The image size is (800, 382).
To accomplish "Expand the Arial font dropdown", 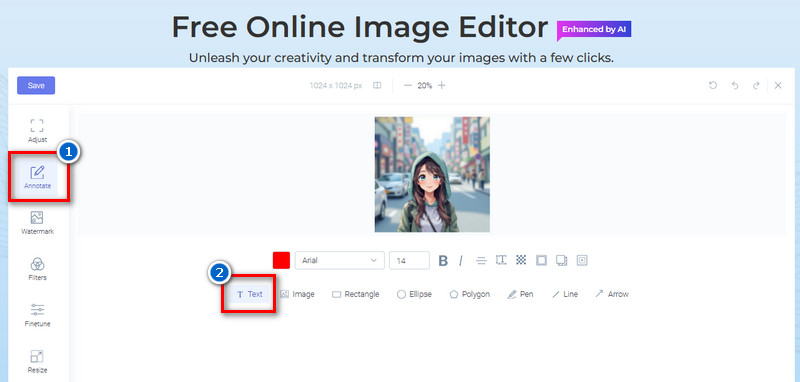I will pos(339,260).
